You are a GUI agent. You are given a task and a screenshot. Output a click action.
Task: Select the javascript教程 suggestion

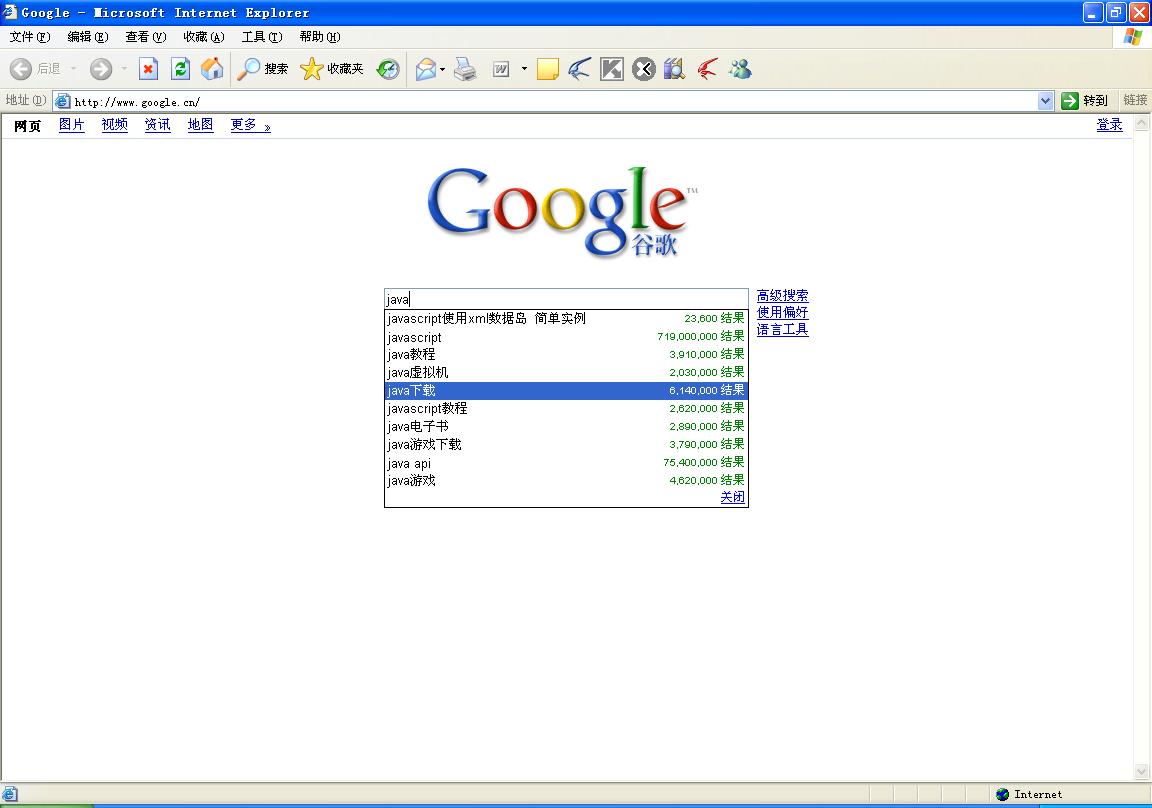tap(566, 408)
